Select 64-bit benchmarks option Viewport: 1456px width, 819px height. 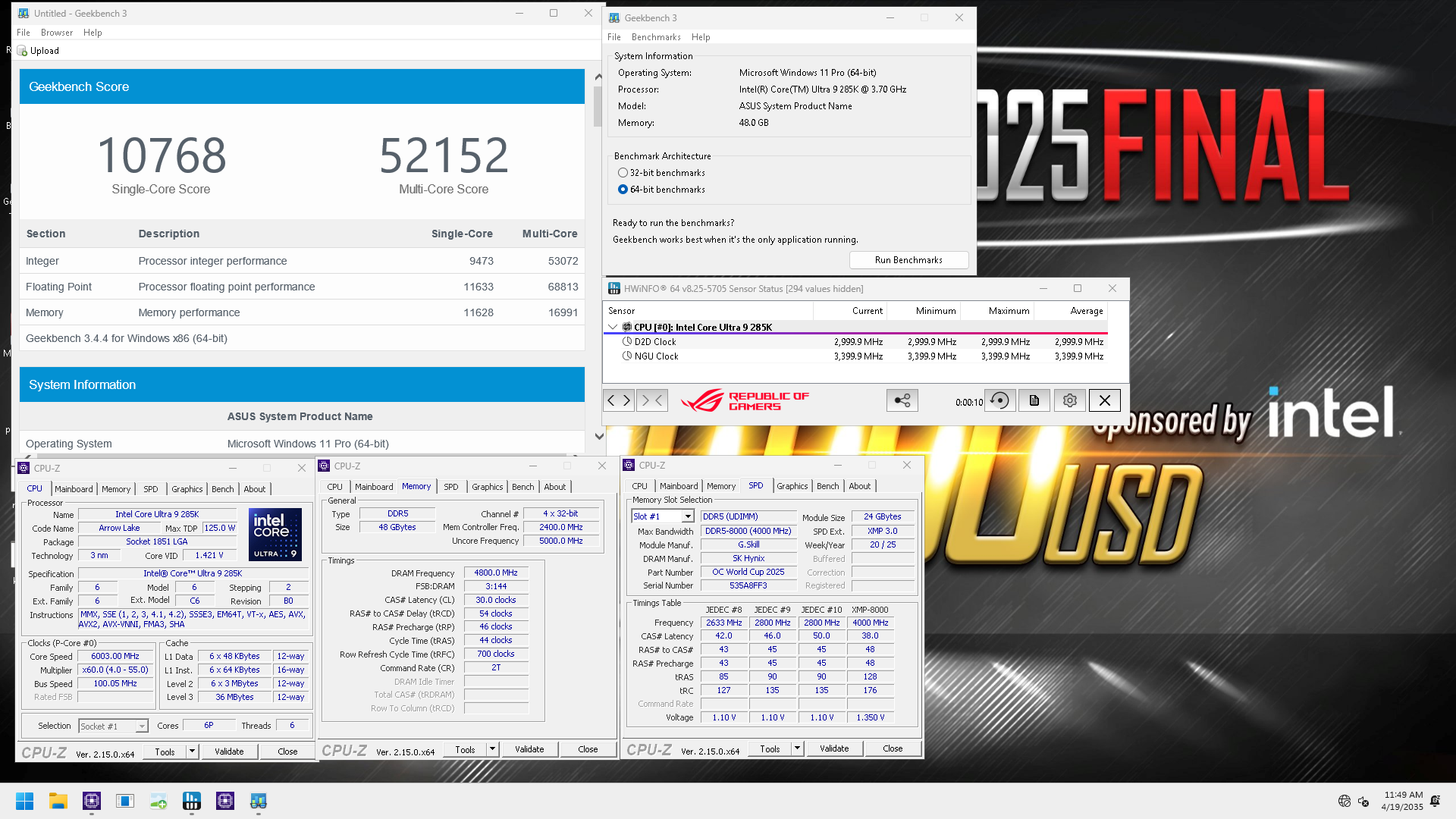point(623,190)
